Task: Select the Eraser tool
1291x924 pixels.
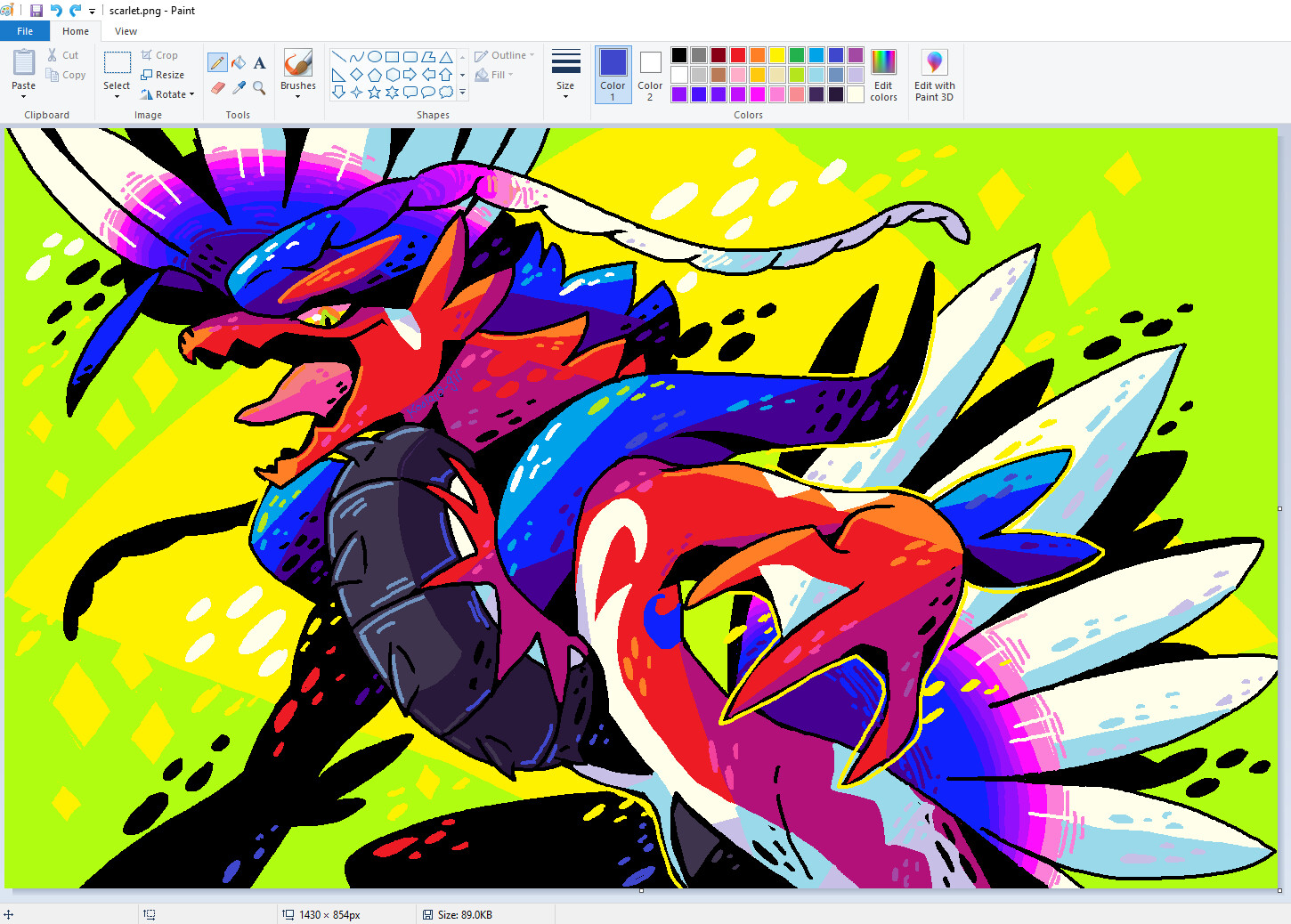Action: [216, 88]
